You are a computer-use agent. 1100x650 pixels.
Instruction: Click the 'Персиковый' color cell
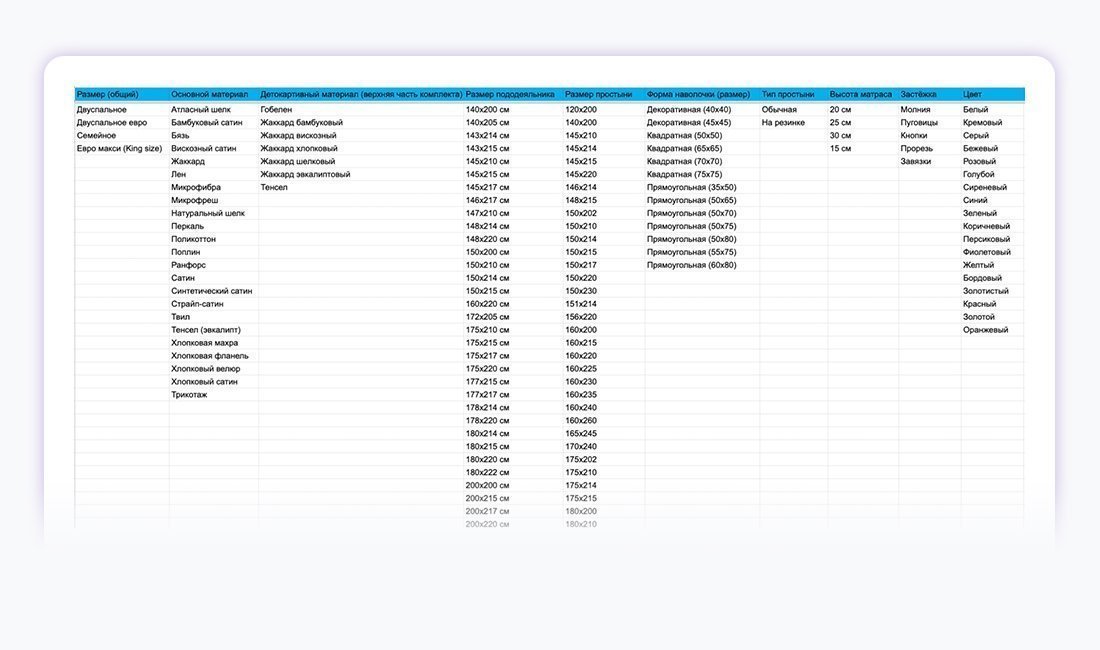coord(986,239)
